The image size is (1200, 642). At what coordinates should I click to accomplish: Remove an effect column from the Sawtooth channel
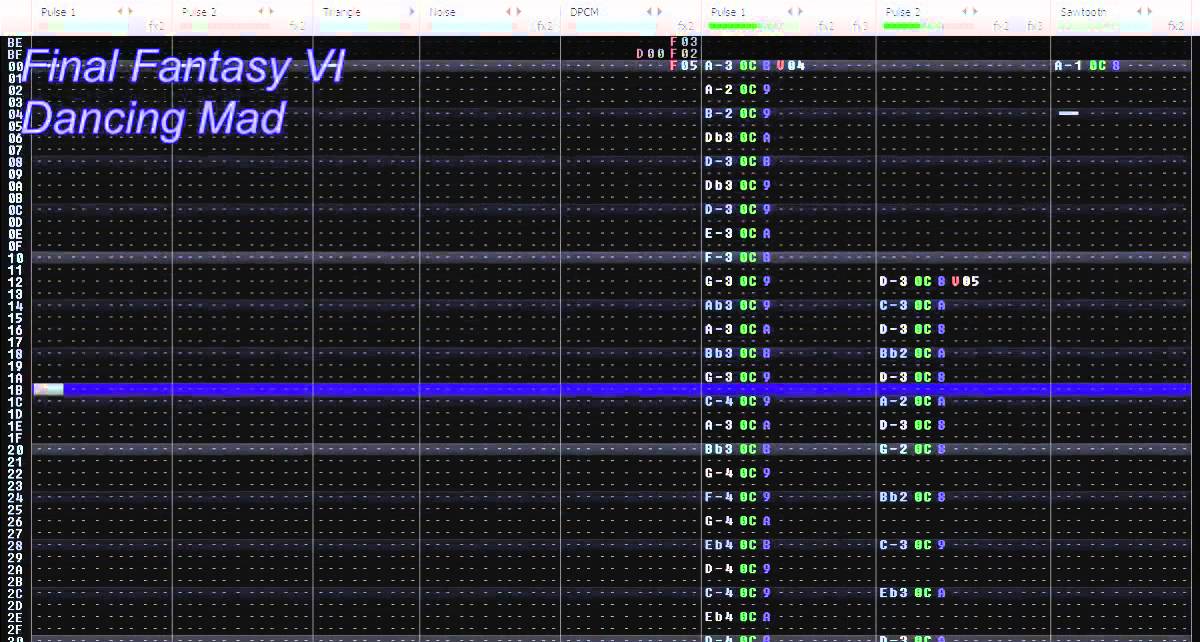pos(1139,12)
